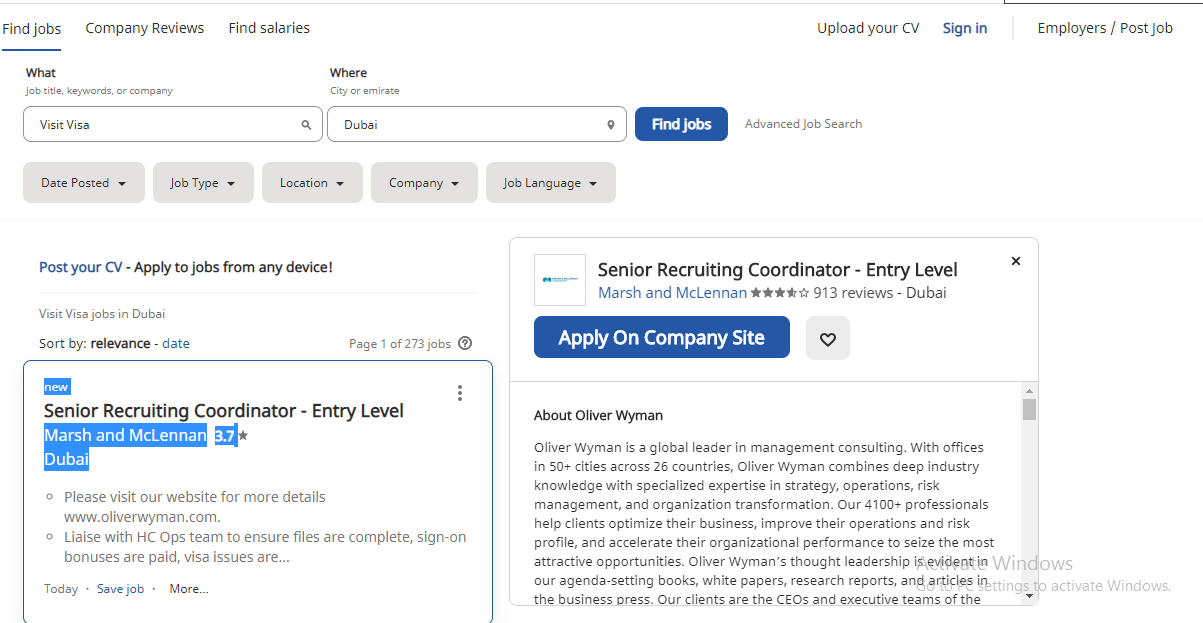Click the details panel scrollbar thumb
This screenshot has height=623, width=1203.
pos(1029,409)
